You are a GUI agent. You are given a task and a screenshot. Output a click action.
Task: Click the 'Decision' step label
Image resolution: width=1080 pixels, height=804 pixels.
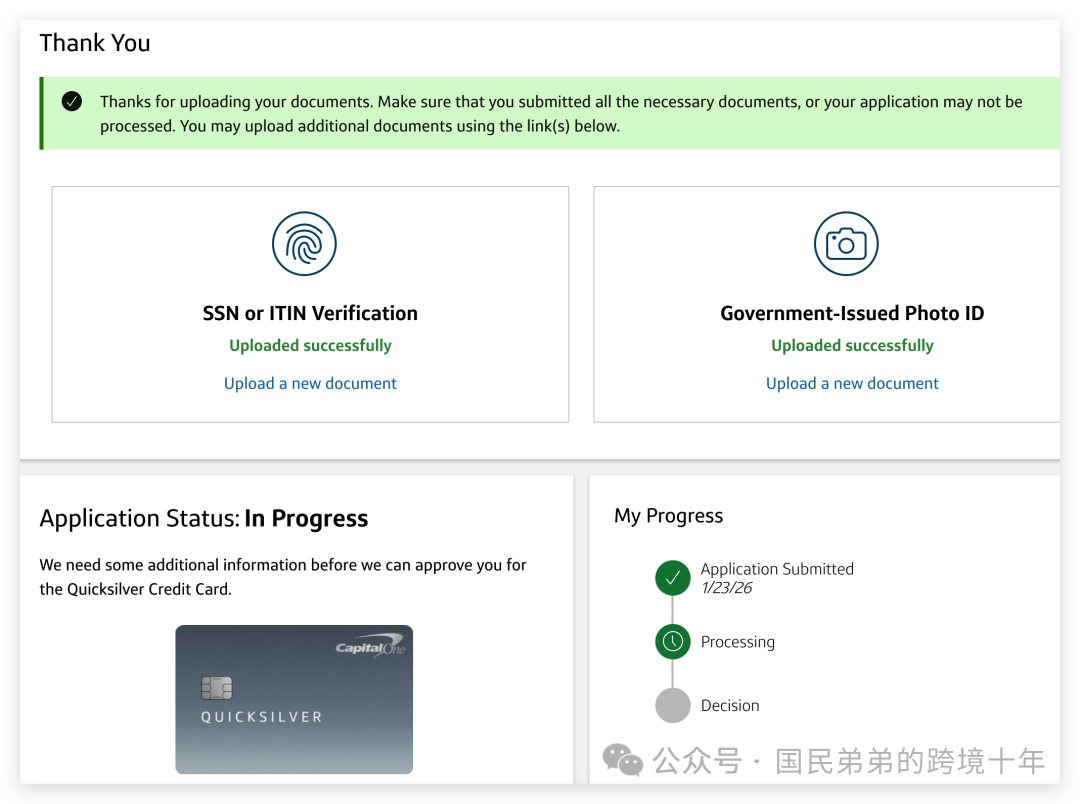click(730, 705)
